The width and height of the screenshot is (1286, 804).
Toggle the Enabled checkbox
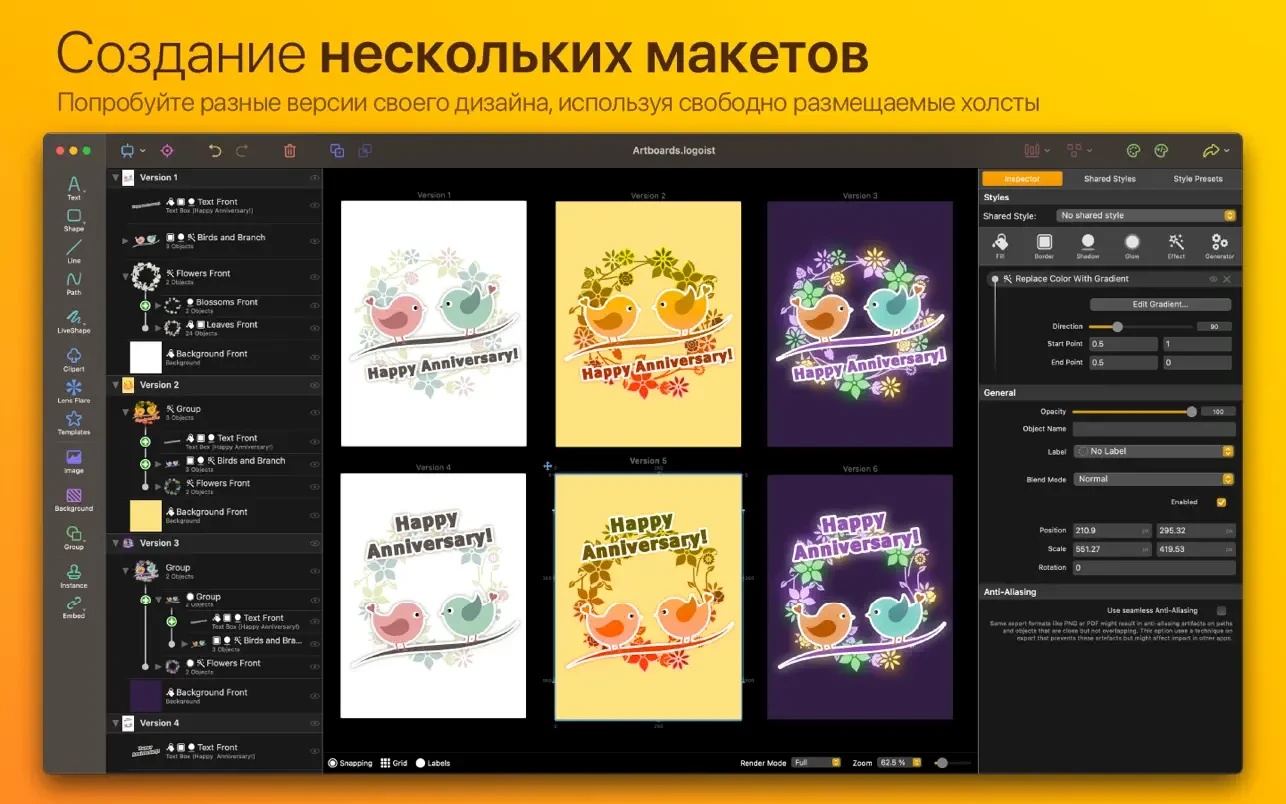coord(1221,502)
